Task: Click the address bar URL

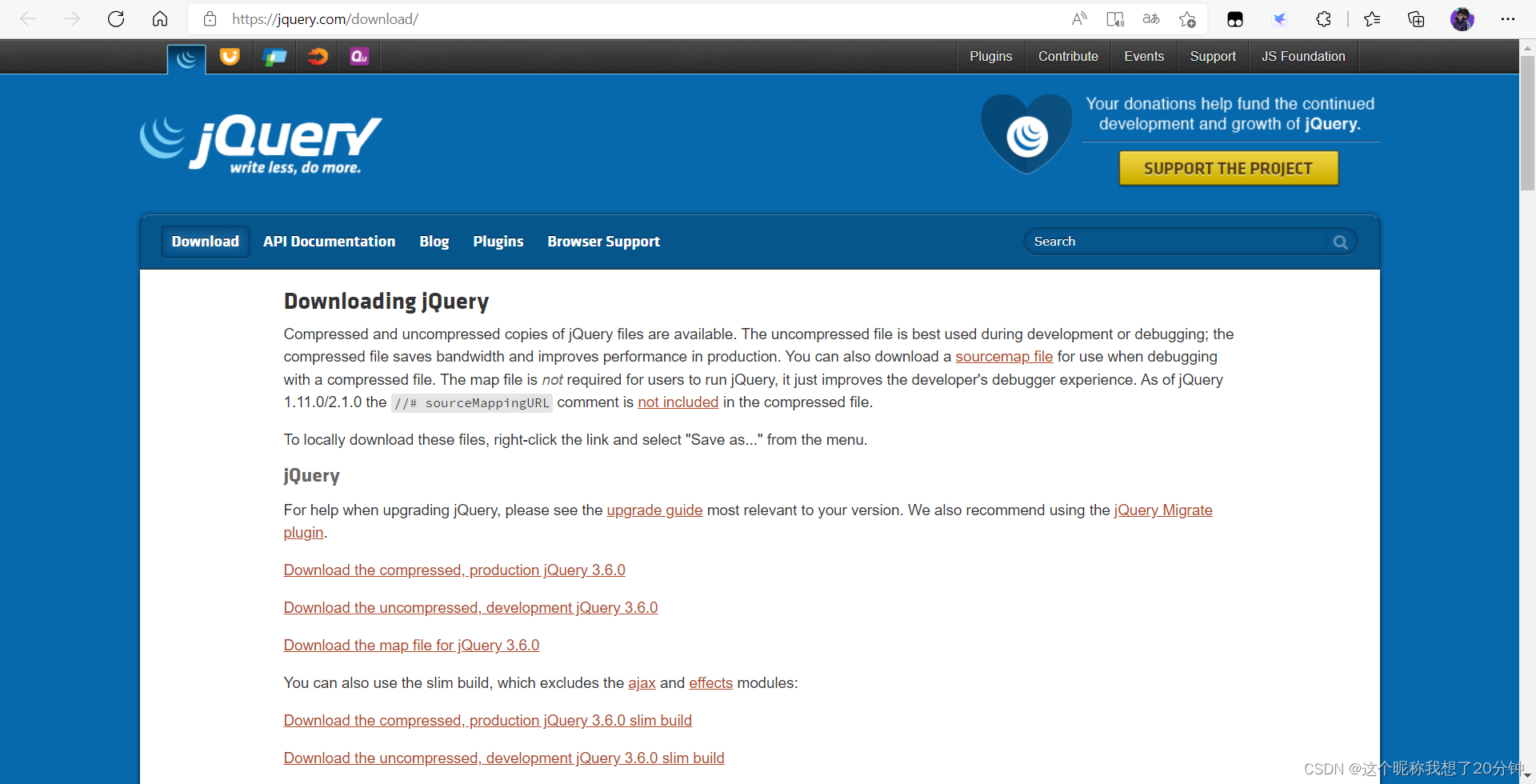Action: pyautogui.click(x=325, y=19)
